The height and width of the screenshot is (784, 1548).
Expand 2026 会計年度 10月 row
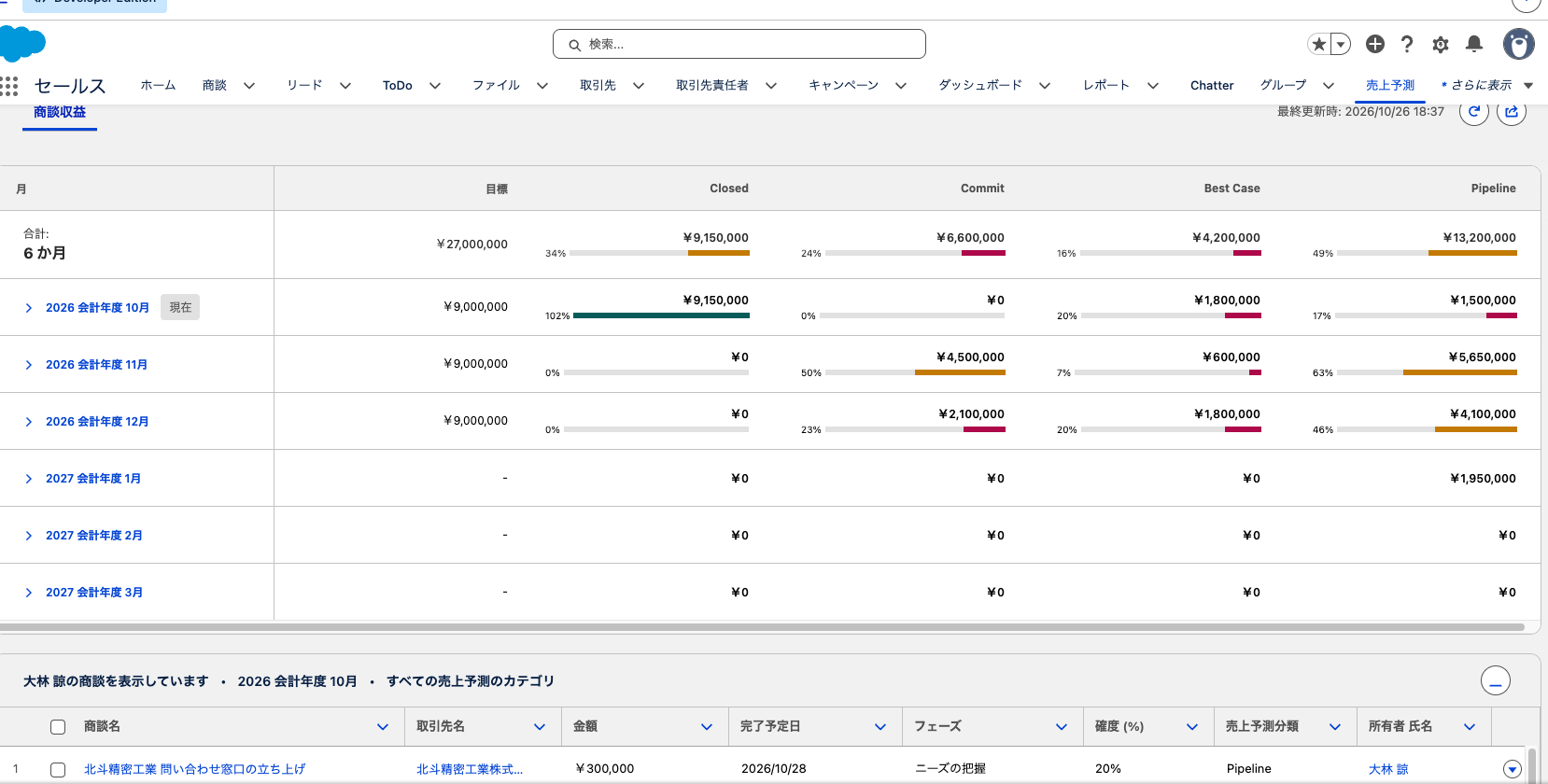click(29, 308)
